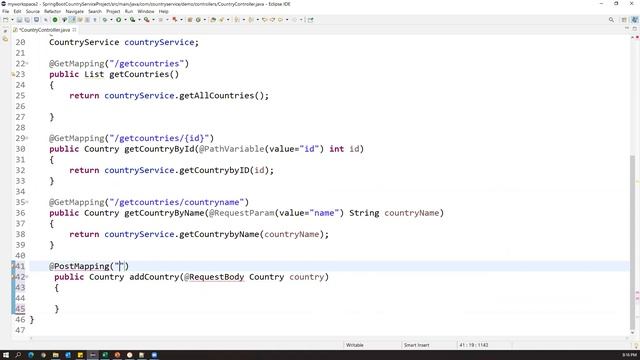Select the Java perspective icon

(x=634, y=20)
